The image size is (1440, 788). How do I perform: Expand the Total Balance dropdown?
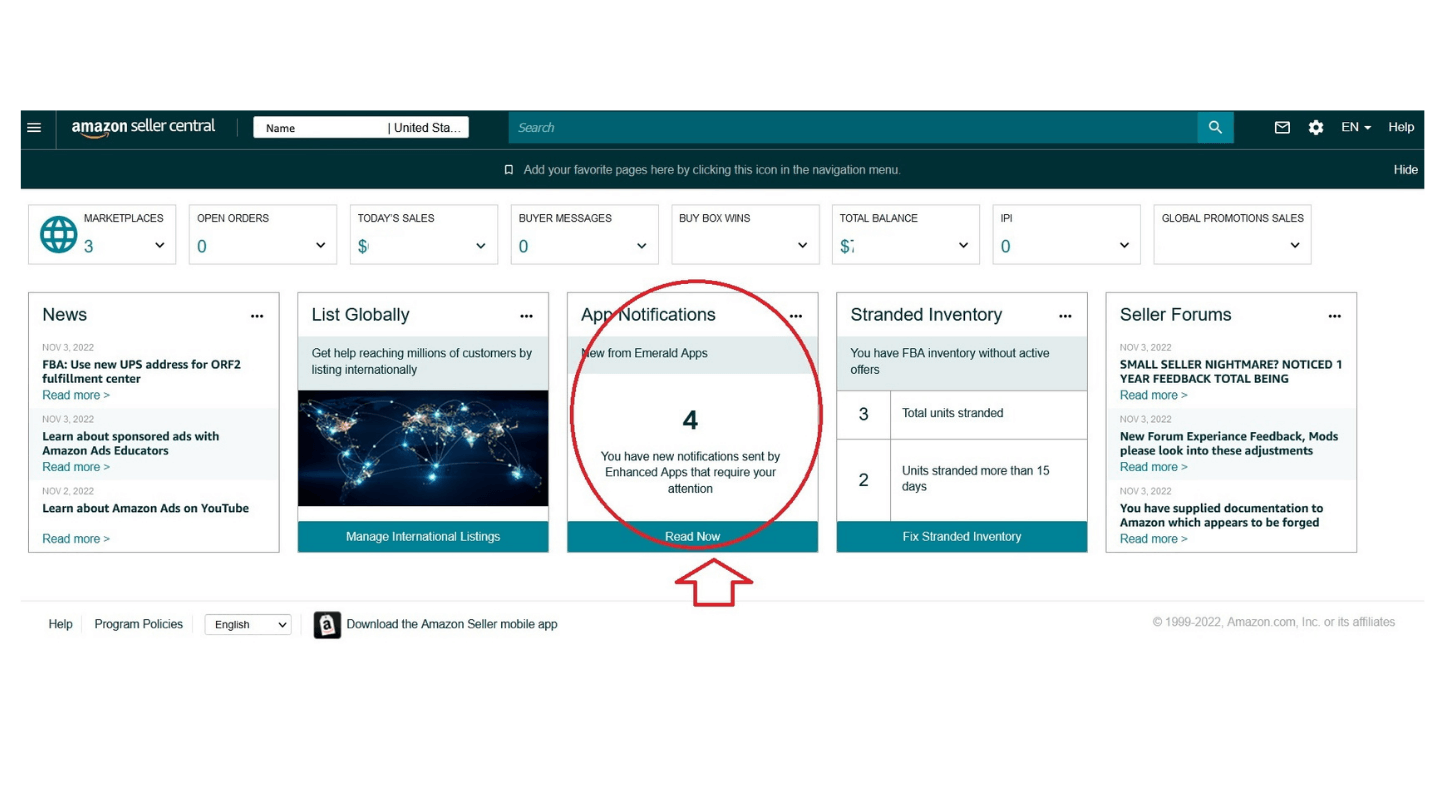coord(962,246)
